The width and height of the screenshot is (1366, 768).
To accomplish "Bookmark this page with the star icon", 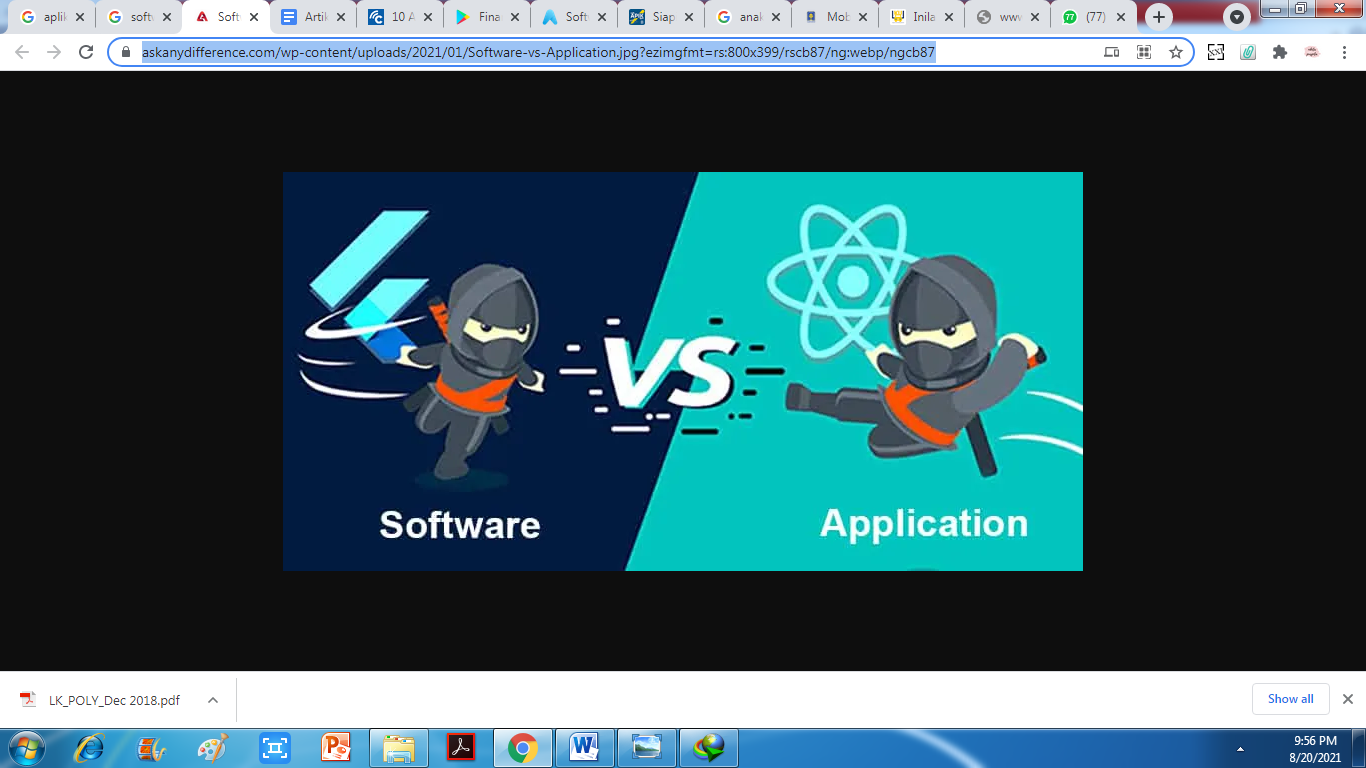I will coord(1176,52).
